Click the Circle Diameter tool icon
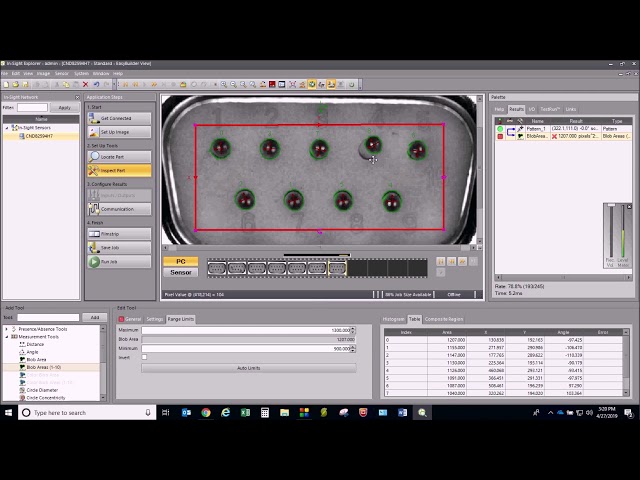This screenshot has height=480, width=640. (x=22, y=390)
